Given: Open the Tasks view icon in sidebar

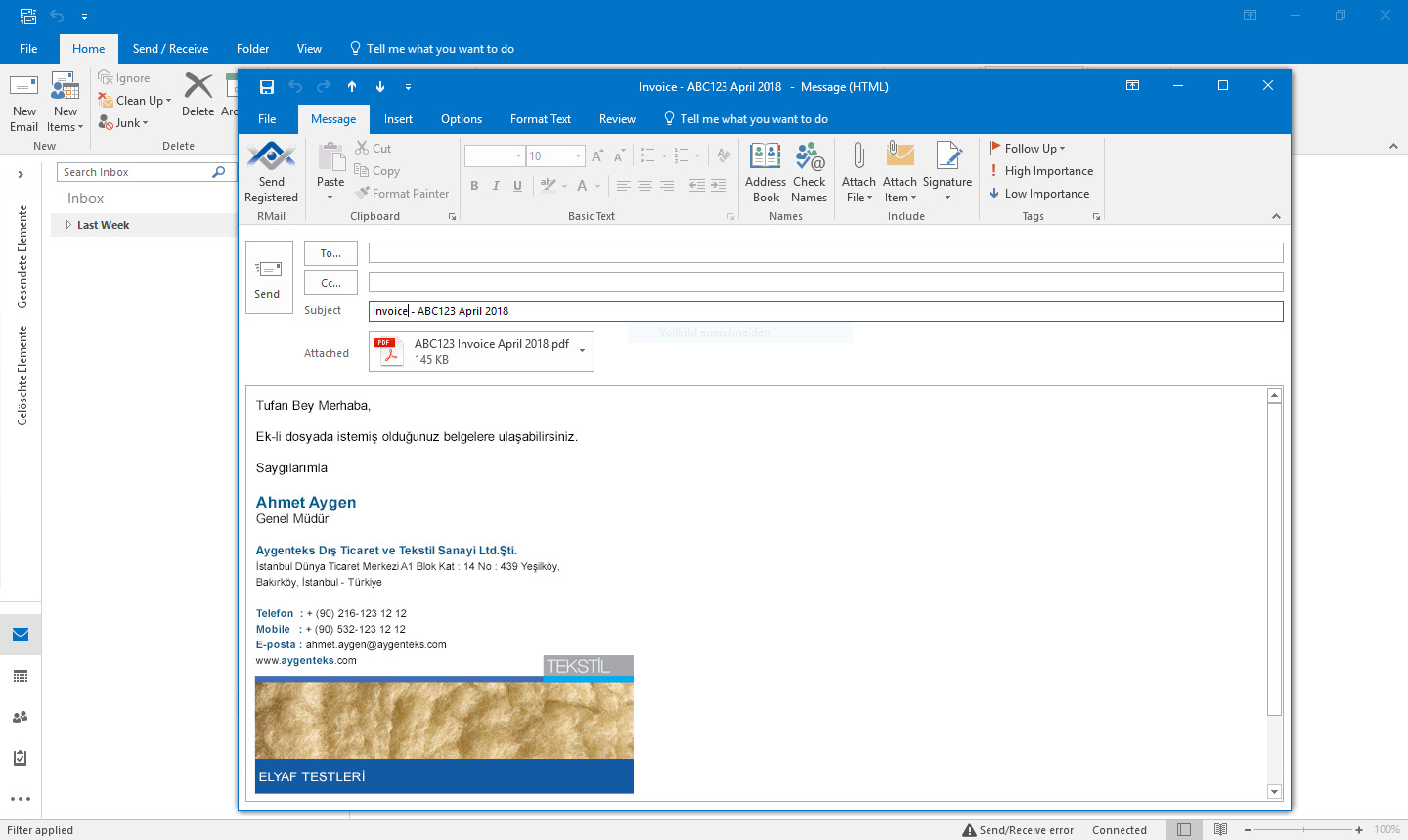Looking at the screenshot, I should [x=21, y=758].
